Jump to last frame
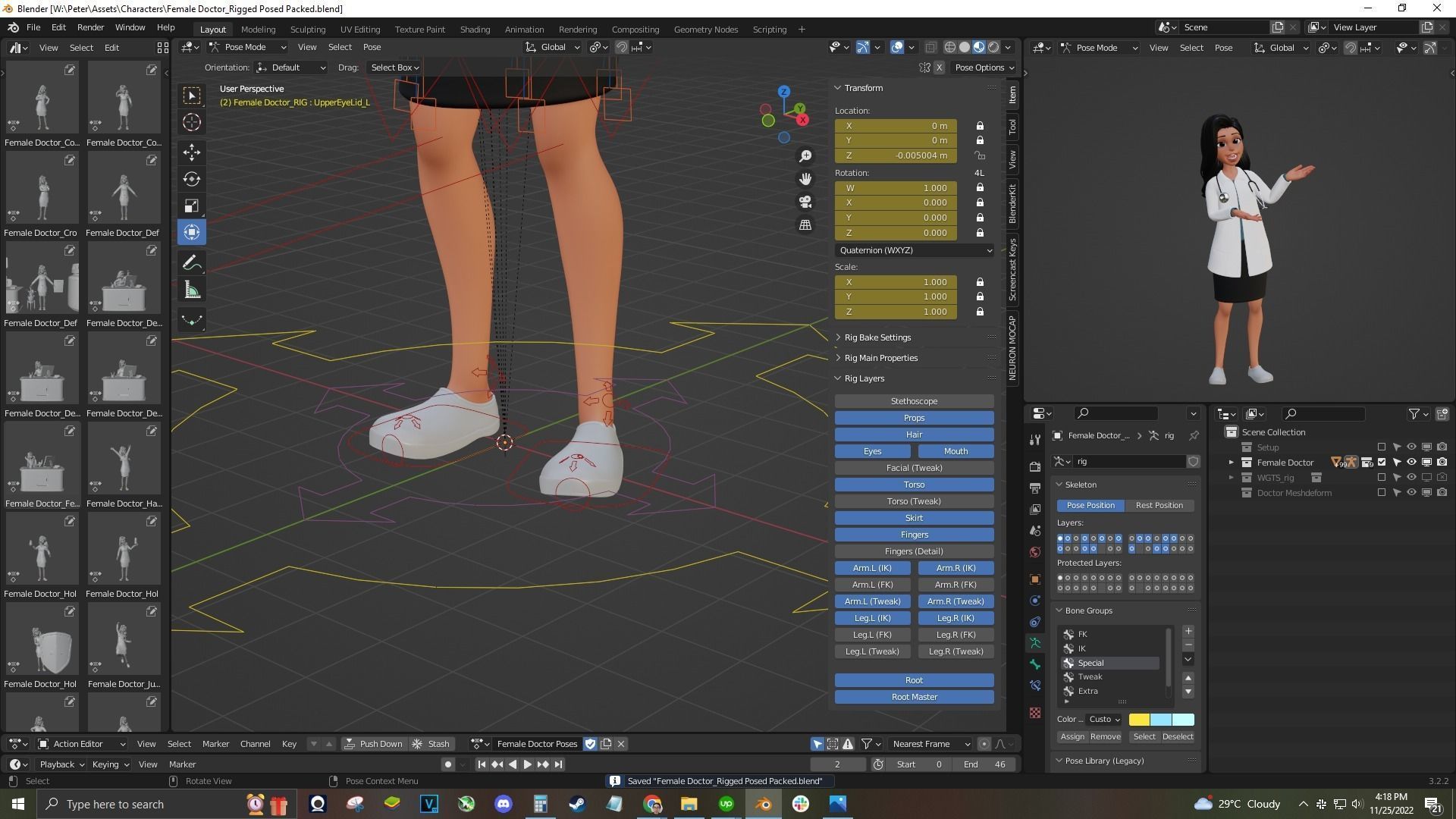1456x819 pixels. [559, 764]
